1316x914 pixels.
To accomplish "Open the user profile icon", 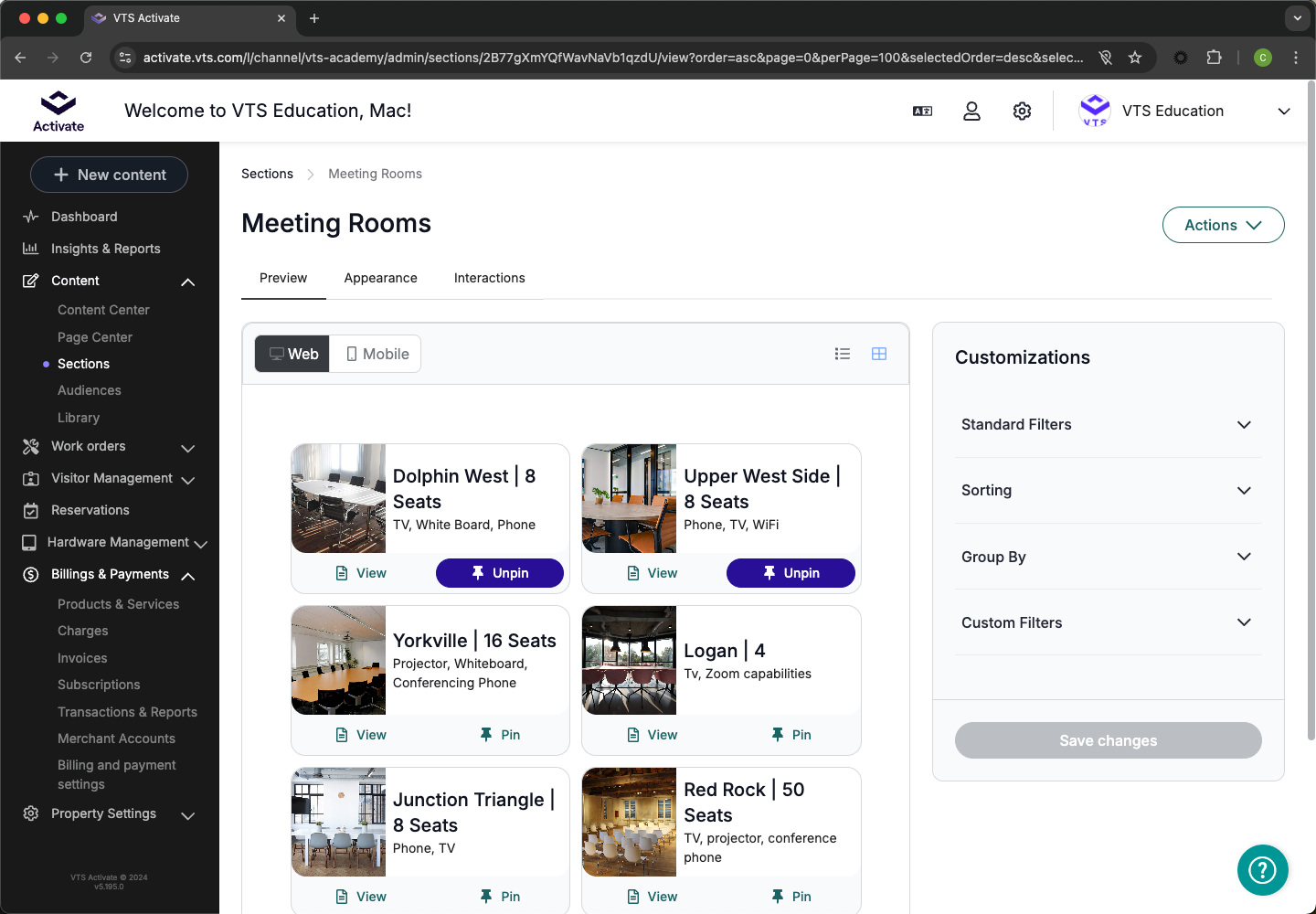I will (971, 111).
